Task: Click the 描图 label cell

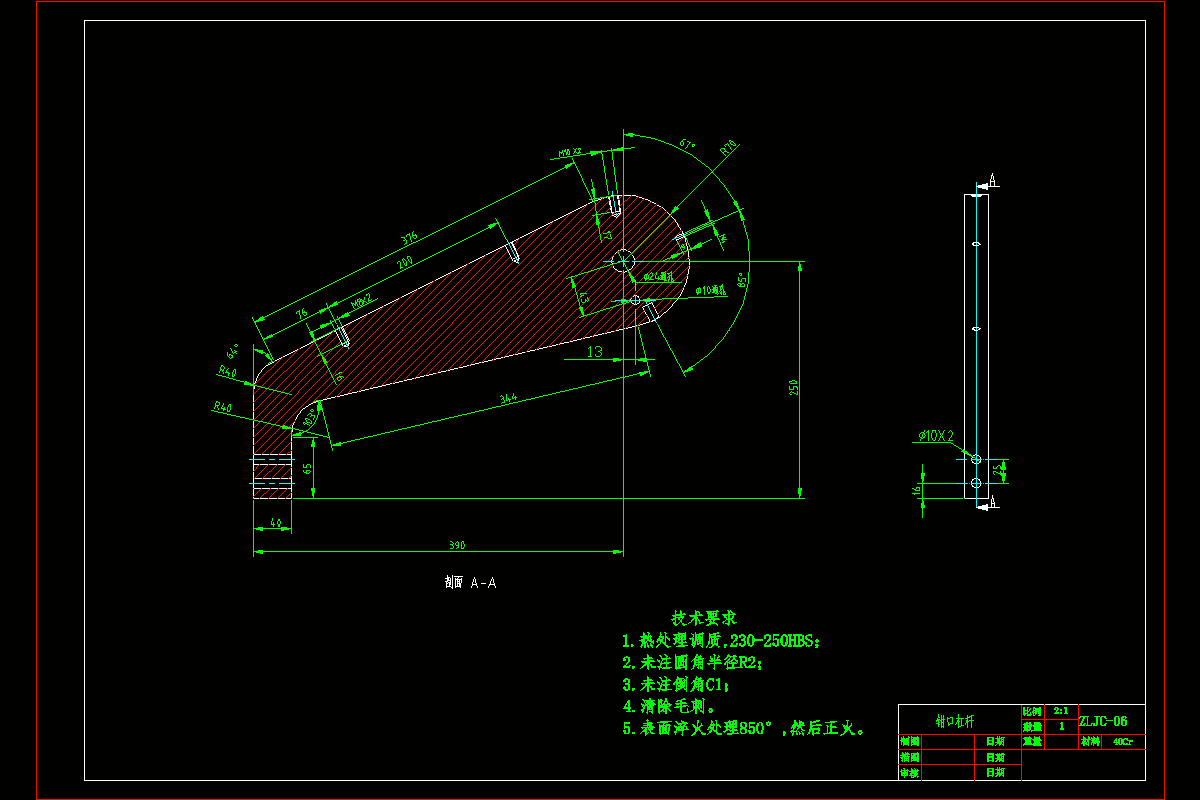Action: point(910,758)
